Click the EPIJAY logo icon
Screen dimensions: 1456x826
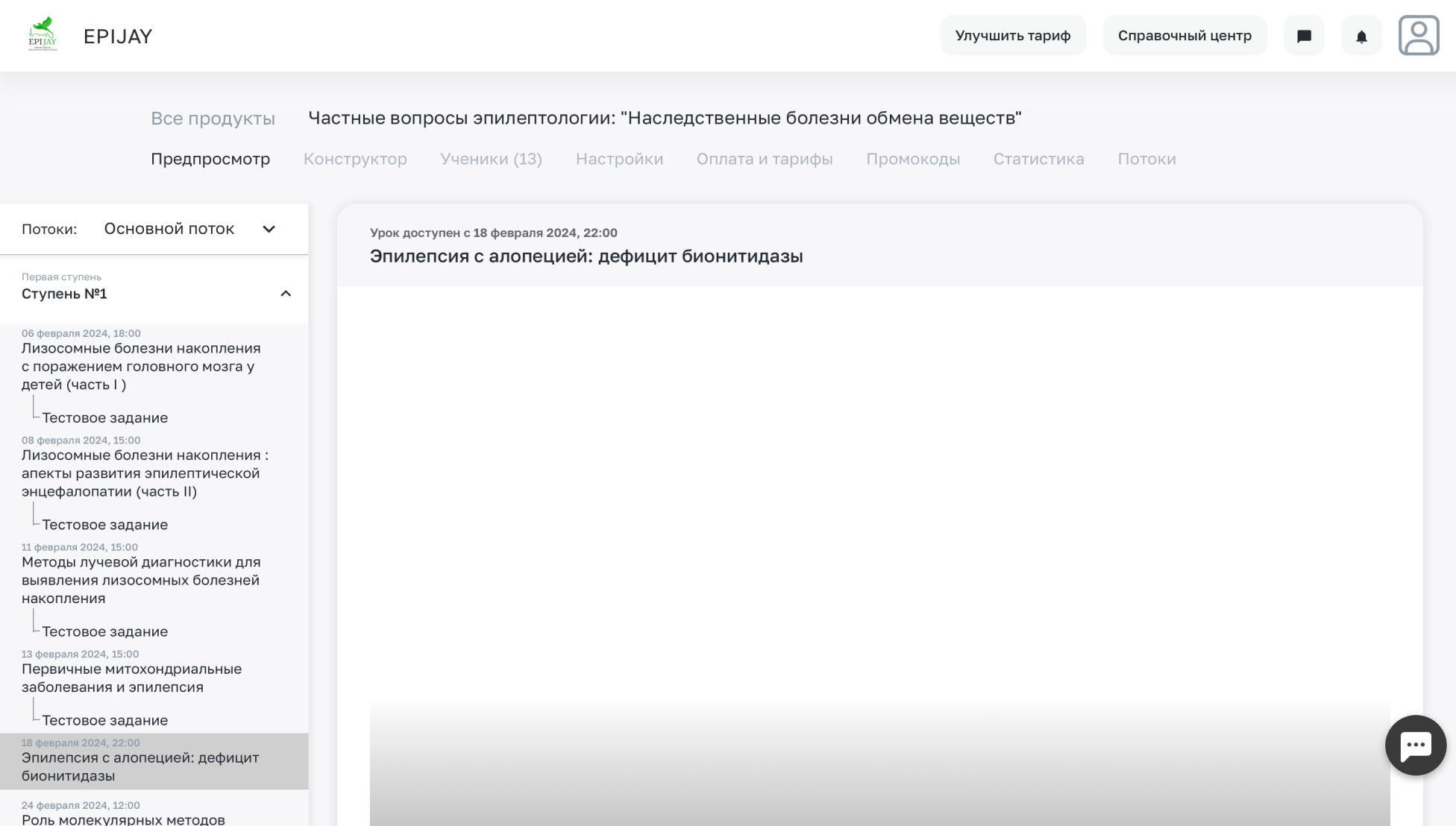[43, 35]
